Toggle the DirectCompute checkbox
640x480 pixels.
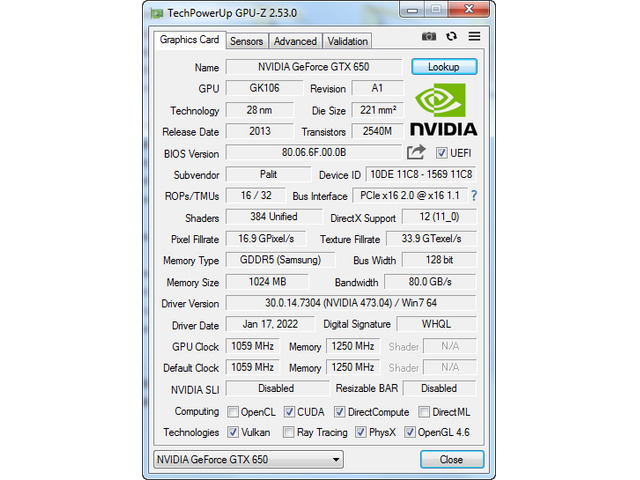click(339, 412)
